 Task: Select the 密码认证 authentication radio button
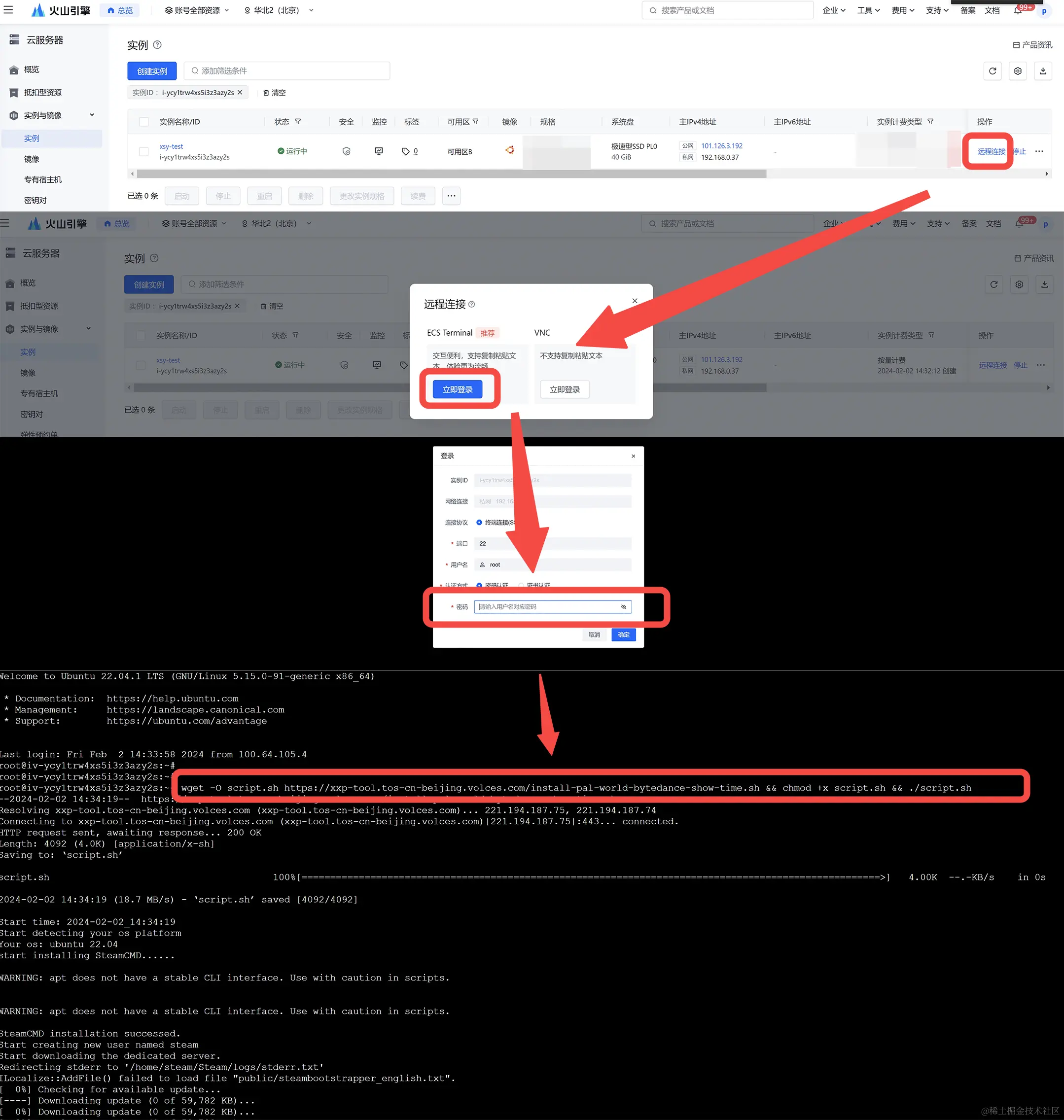[479, 585]
